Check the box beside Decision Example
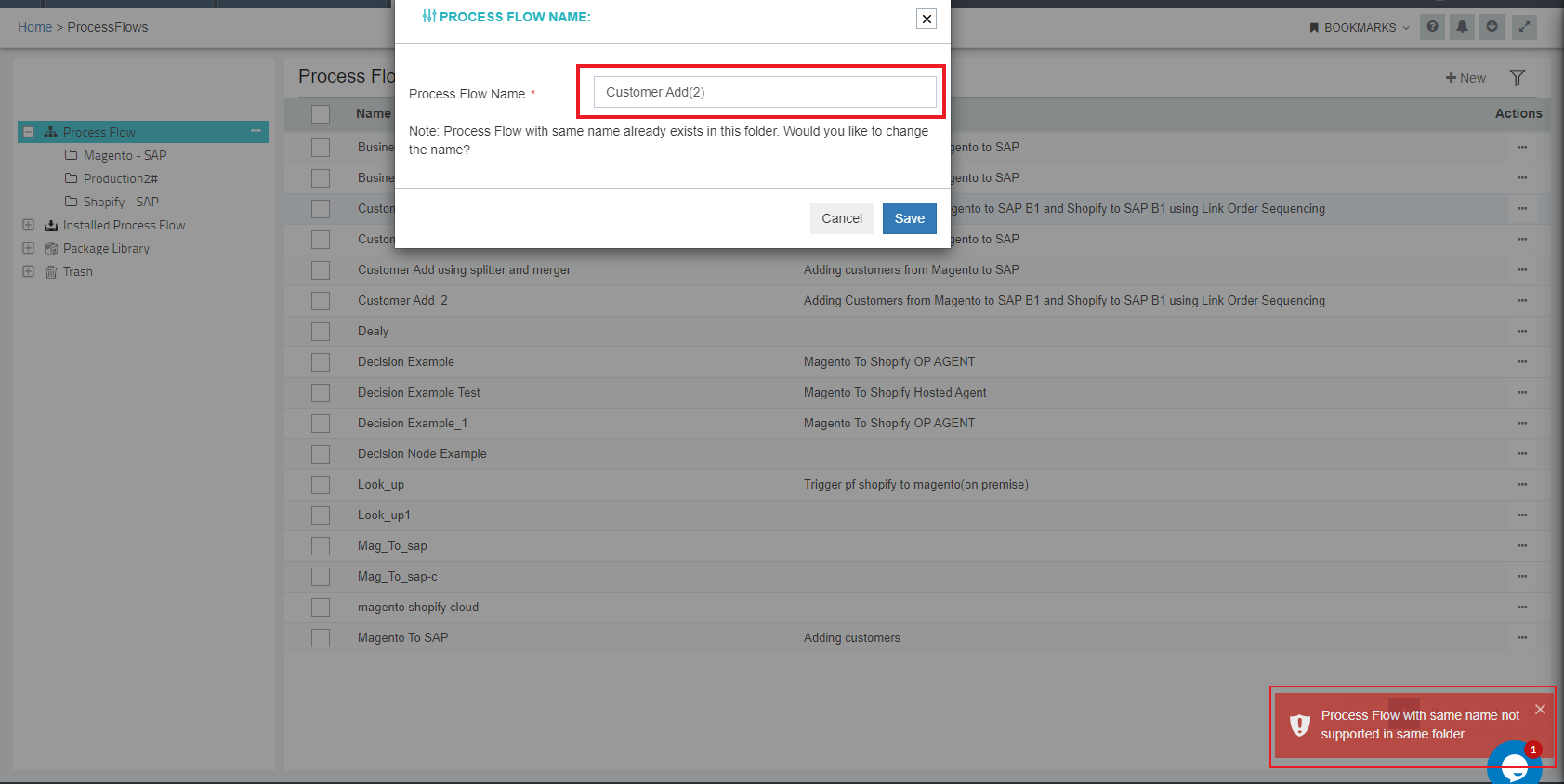Viewport: 1564px width, 784px height. point(321,362)
